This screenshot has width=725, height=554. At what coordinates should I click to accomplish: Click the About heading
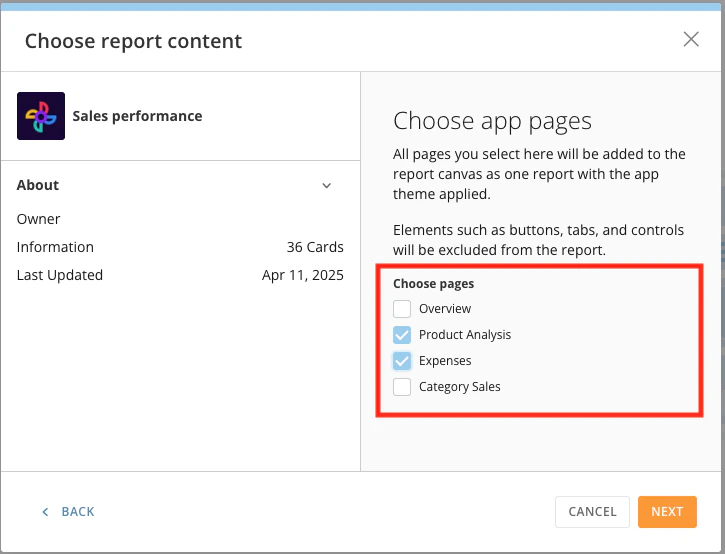38,185
